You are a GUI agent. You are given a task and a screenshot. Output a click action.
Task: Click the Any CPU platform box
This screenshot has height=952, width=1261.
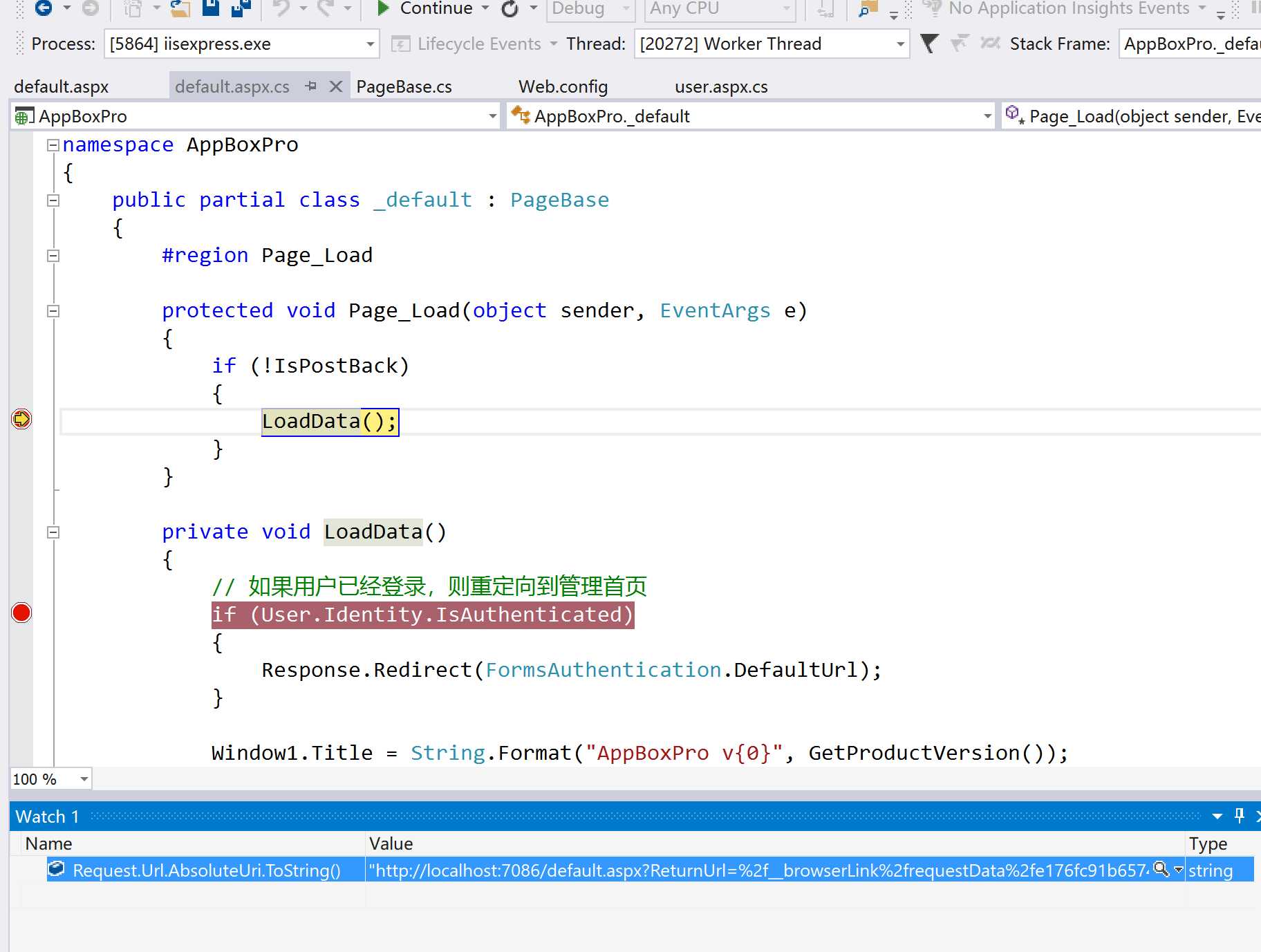[720, 8]
